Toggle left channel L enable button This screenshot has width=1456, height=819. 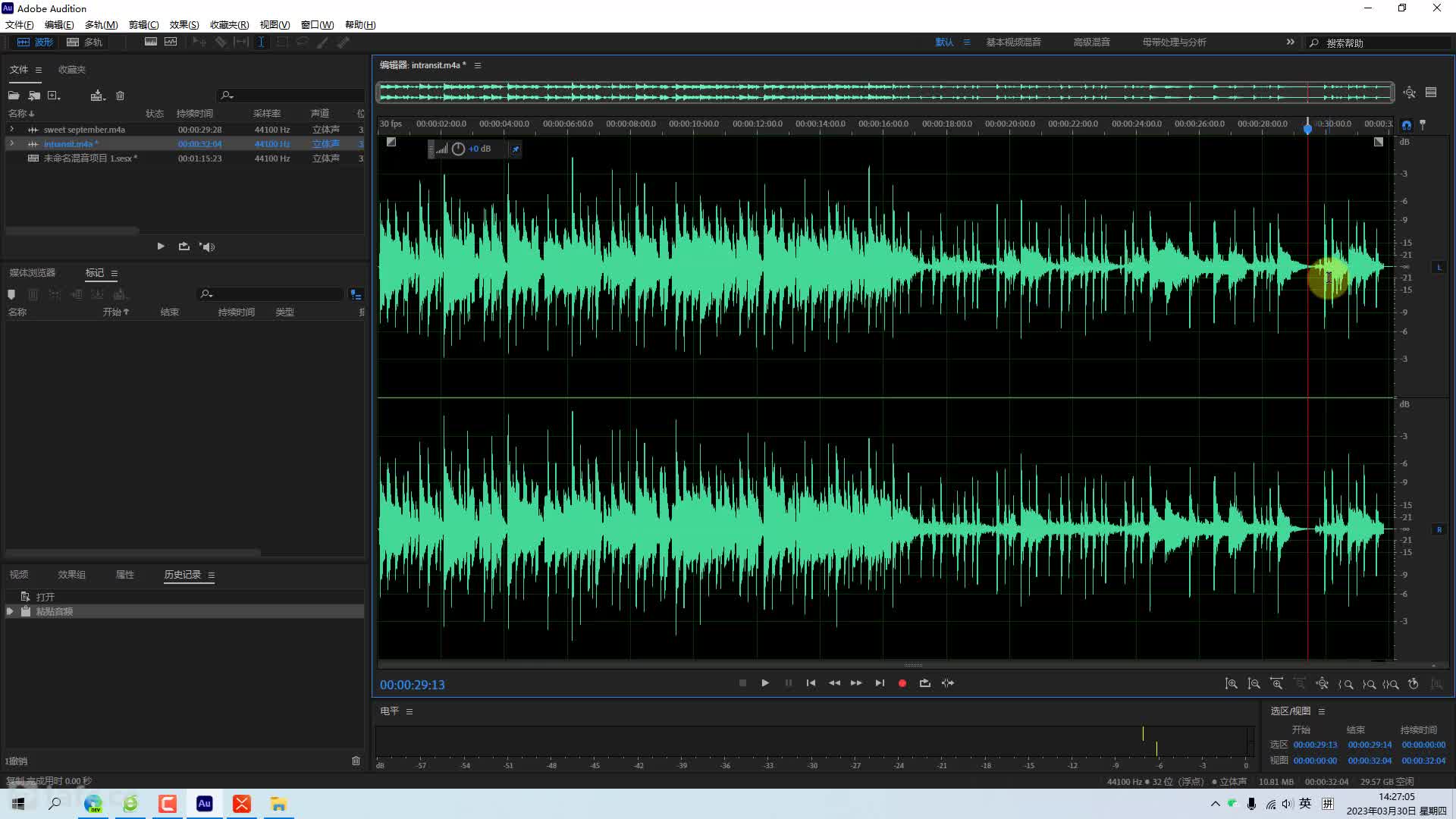(1439, 267)
